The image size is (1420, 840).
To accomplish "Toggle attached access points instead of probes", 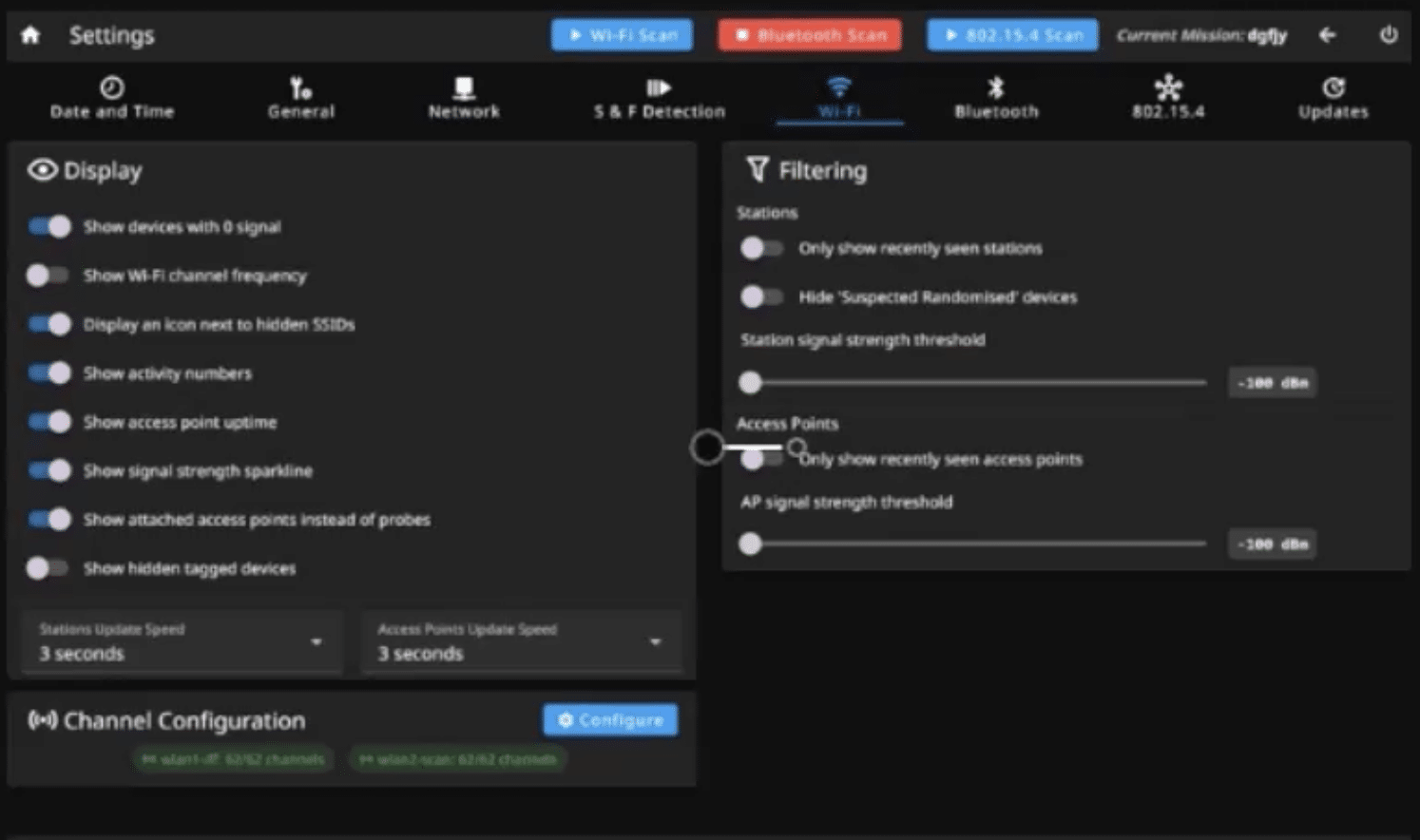I will coord(49,519).
